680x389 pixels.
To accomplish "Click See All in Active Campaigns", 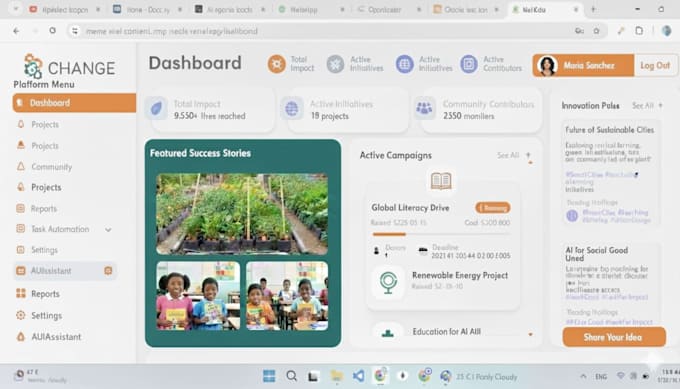I will [508, 155].
